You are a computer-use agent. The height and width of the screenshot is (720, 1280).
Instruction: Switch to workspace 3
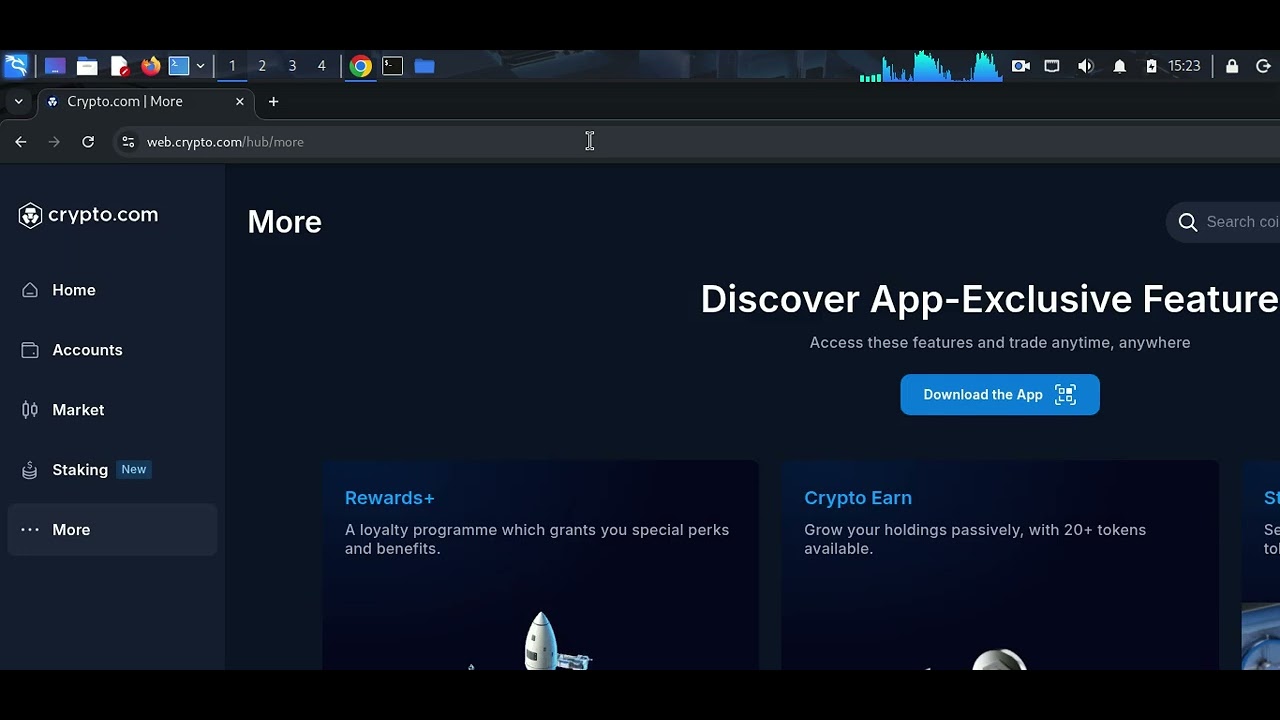tap(292, 66)
